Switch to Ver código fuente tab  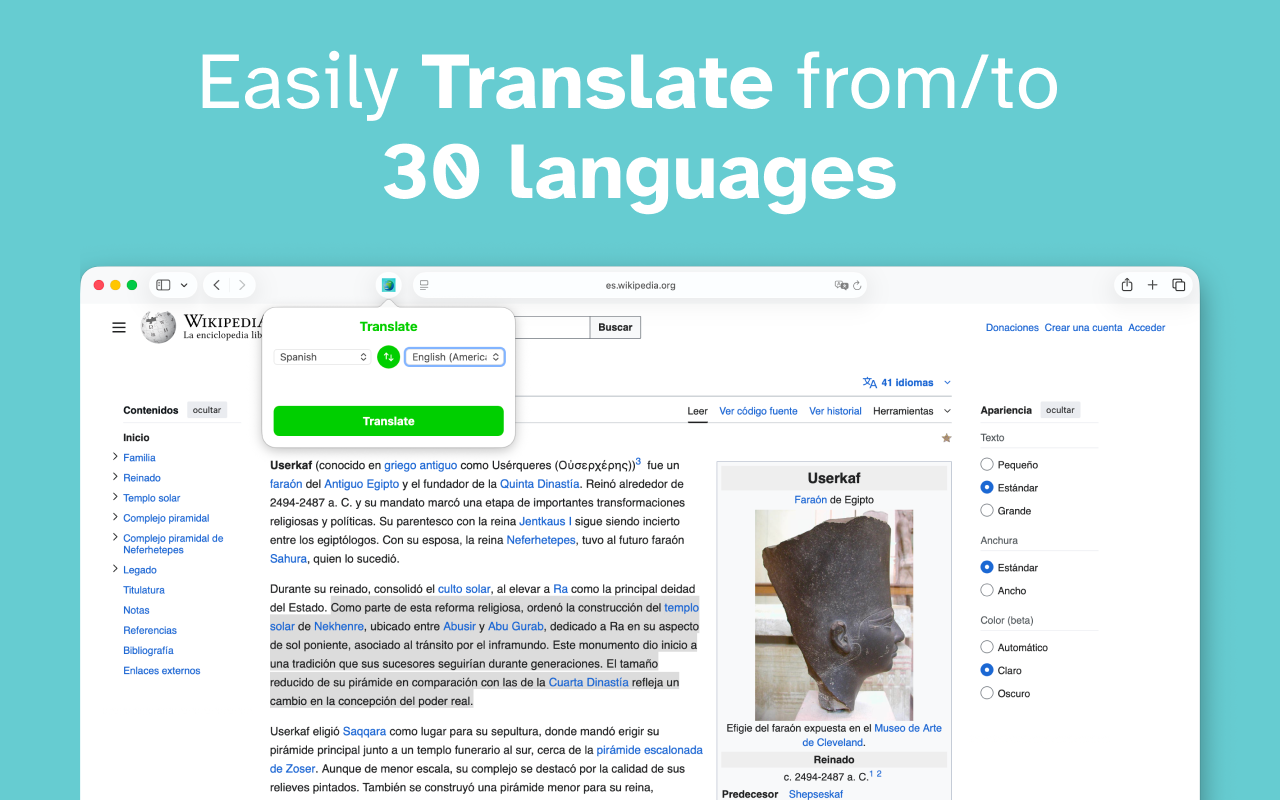click(758, 411)
